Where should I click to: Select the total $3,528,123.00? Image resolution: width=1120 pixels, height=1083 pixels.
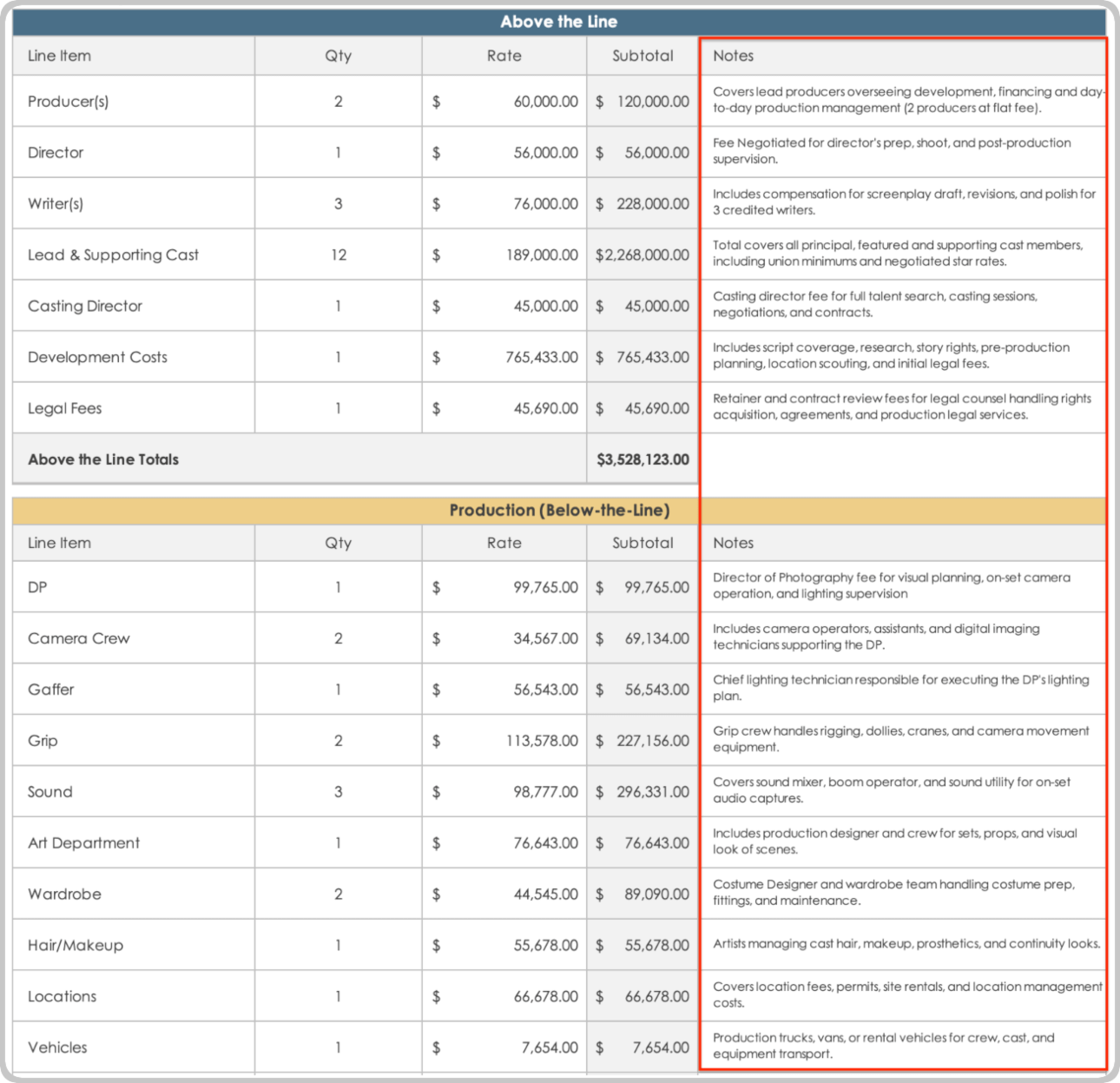click(x=642, y=459)
